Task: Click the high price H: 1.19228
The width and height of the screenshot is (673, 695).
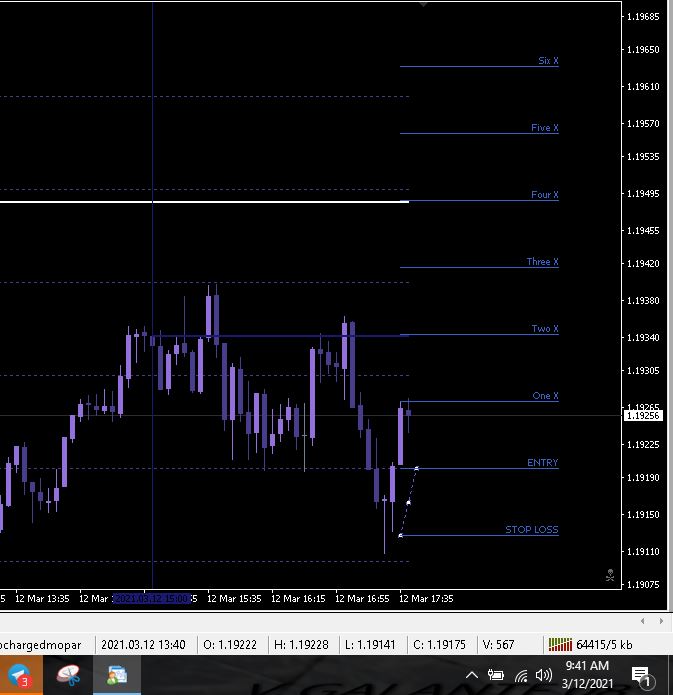Action: [x=301, y=644]
